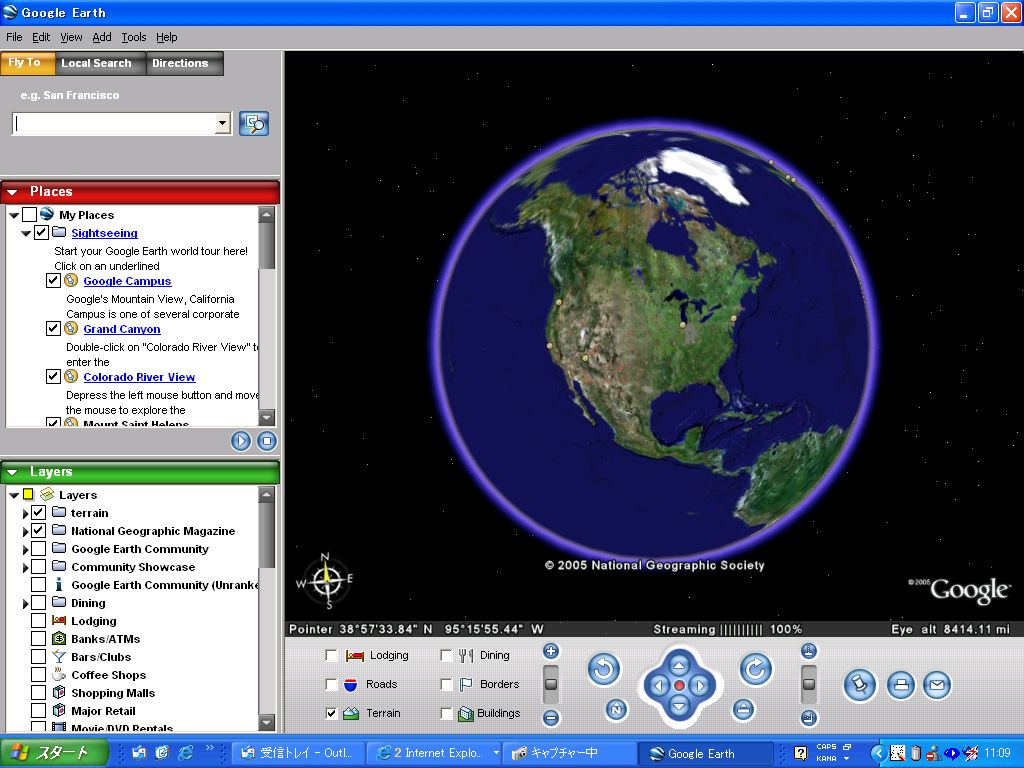Enable Buildings in the bottom toolbar
The image size is (1024, 768).
coord(446,713)
